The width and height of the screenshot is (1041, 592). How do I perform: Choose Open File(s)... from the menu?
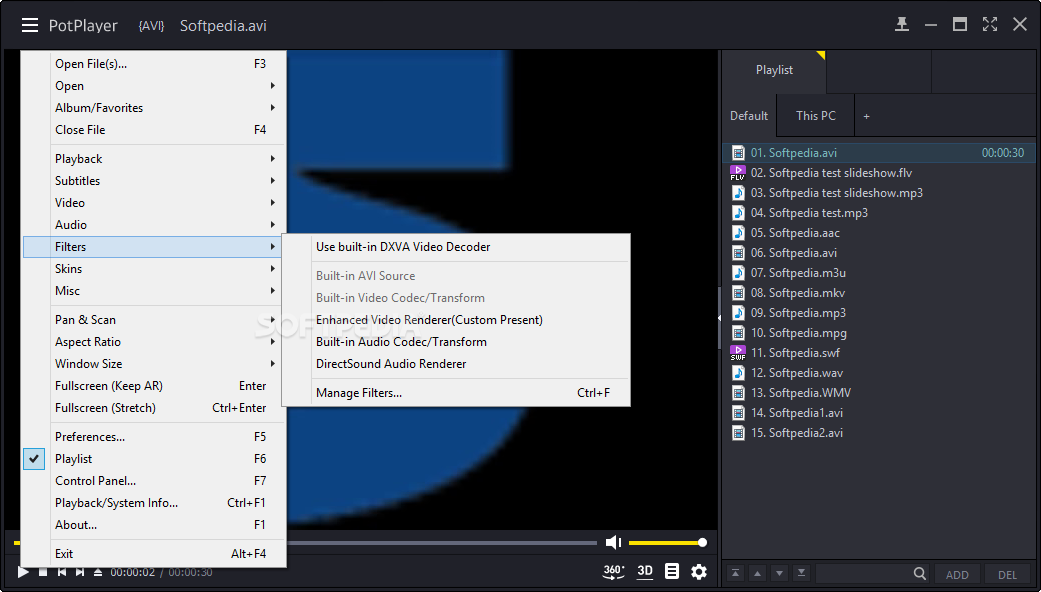(x=154, y=64)
